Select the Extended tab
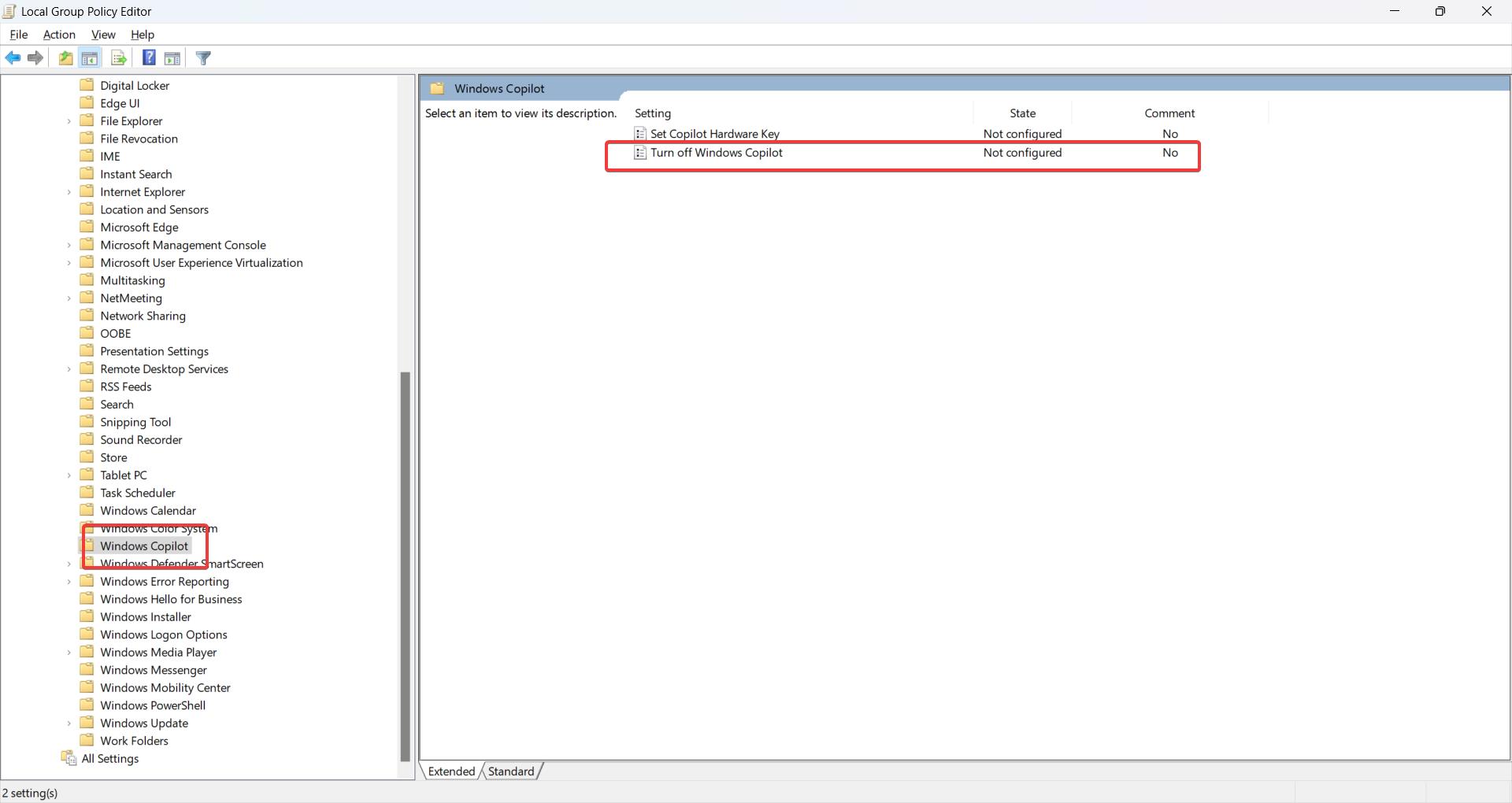Image resolution: width=1512 pixels, height=803 pixels. [x=451, y=772]
